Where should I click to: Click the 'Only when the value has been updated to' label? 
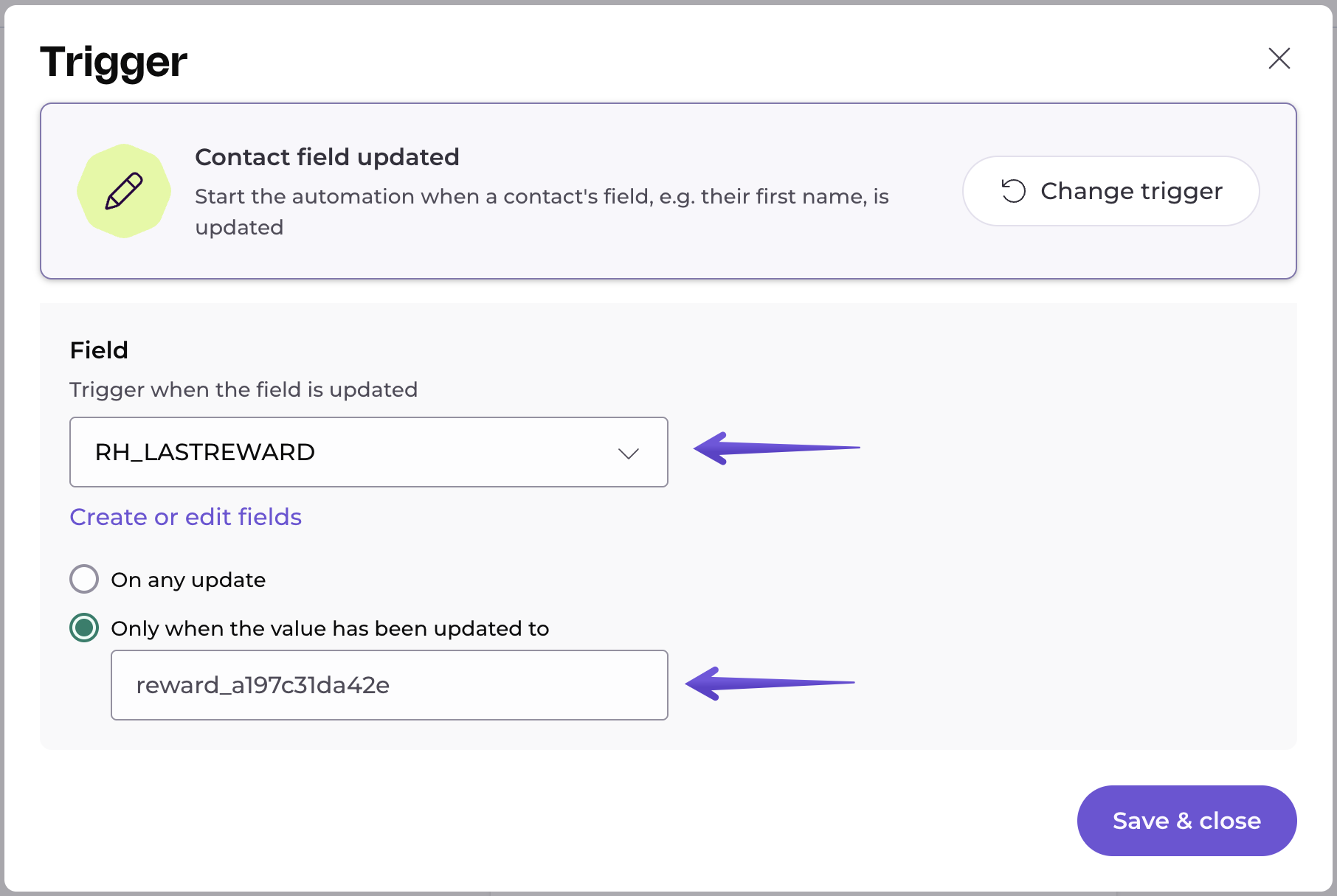tap(330, 628)
